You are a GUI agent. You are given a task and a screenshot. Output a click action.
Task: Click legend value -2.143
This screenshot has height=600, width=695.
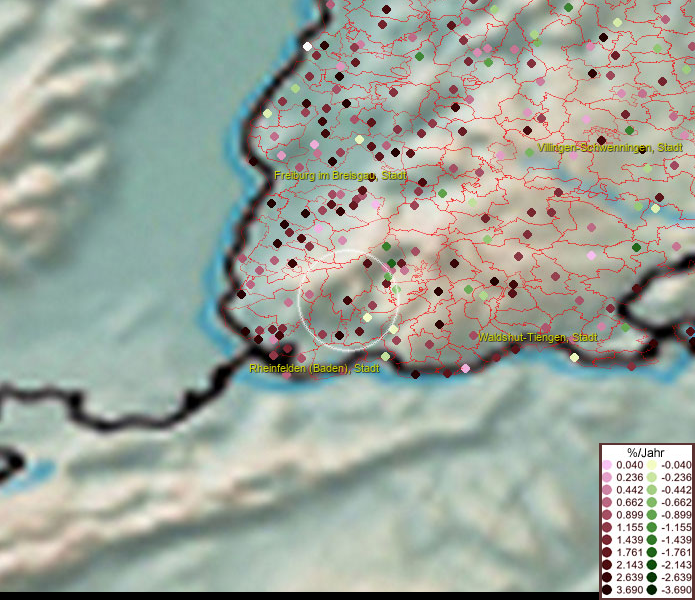pos(676,565)
